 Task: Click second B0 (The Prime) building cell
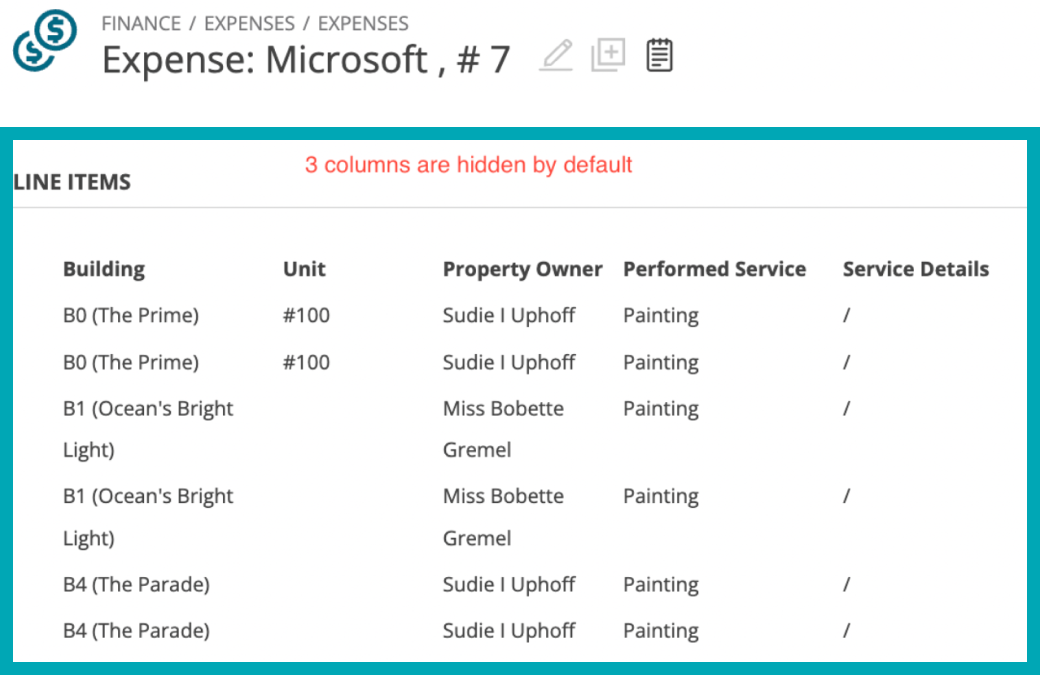(131, 363)
